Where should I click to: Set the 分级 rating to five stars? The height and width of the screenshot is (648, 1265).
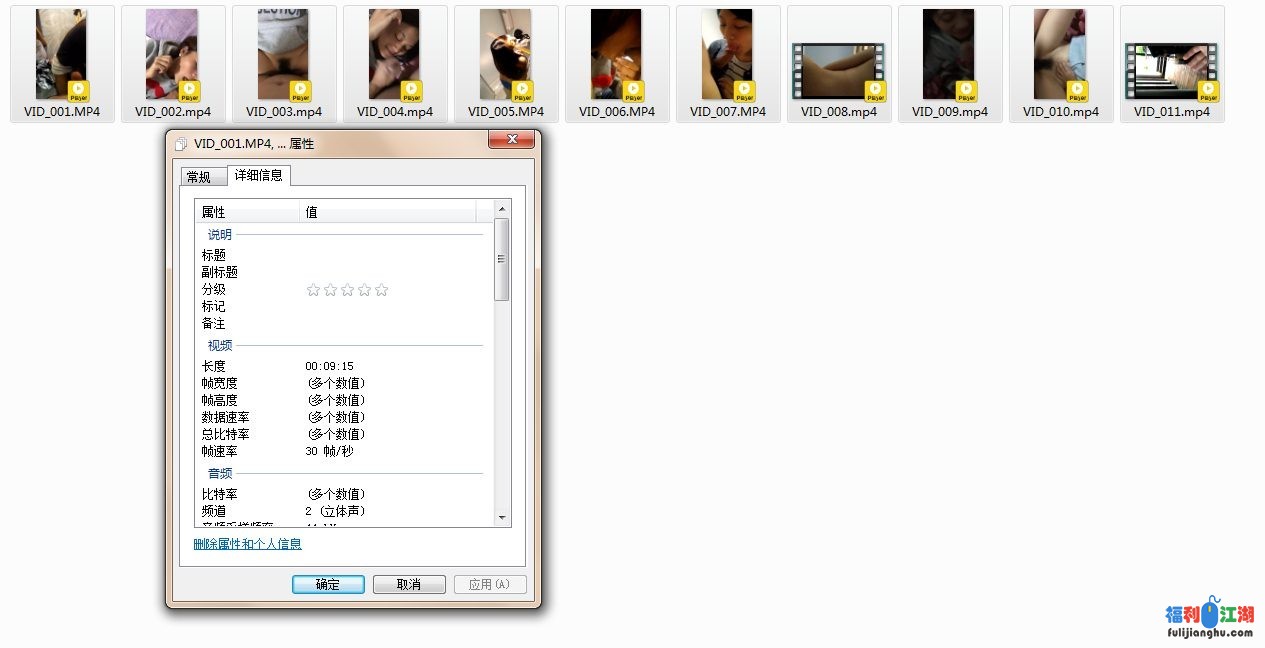(381, 290)
